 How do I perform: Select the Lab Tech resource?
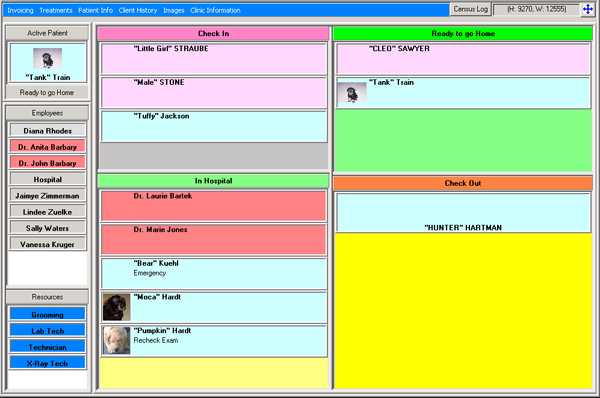click(x=47, y=331)
